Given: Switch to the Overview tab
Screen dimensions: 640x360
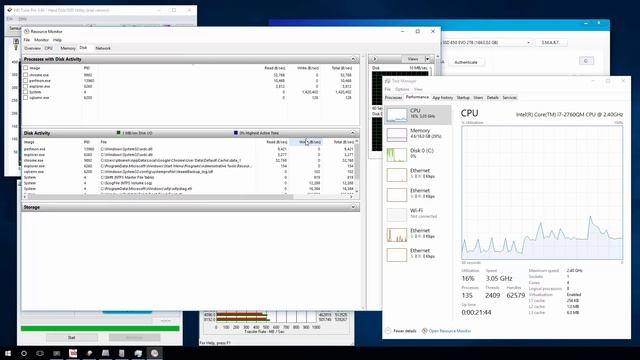Looking at the screenshot, I should click(32, 48).
